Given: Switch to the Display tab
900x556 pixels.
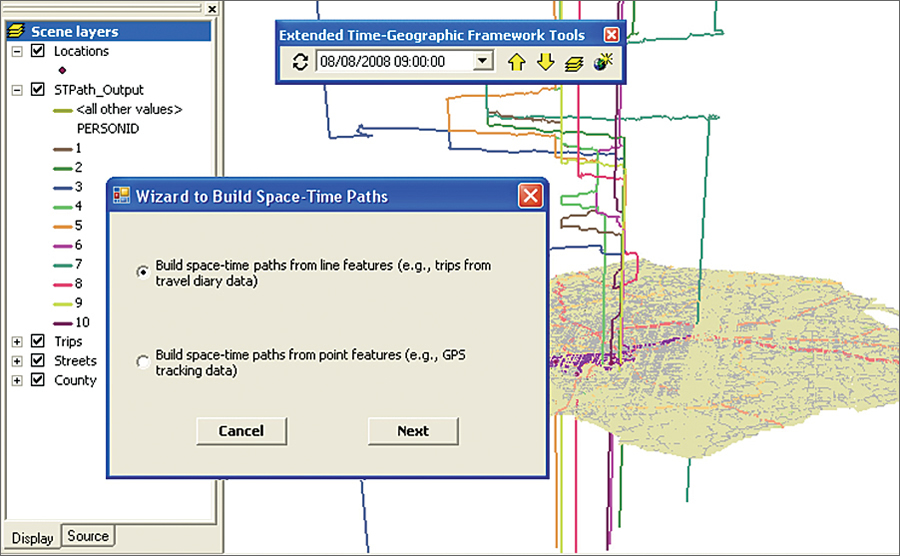Looking at the screenshot, I should (x=32, y=538).
